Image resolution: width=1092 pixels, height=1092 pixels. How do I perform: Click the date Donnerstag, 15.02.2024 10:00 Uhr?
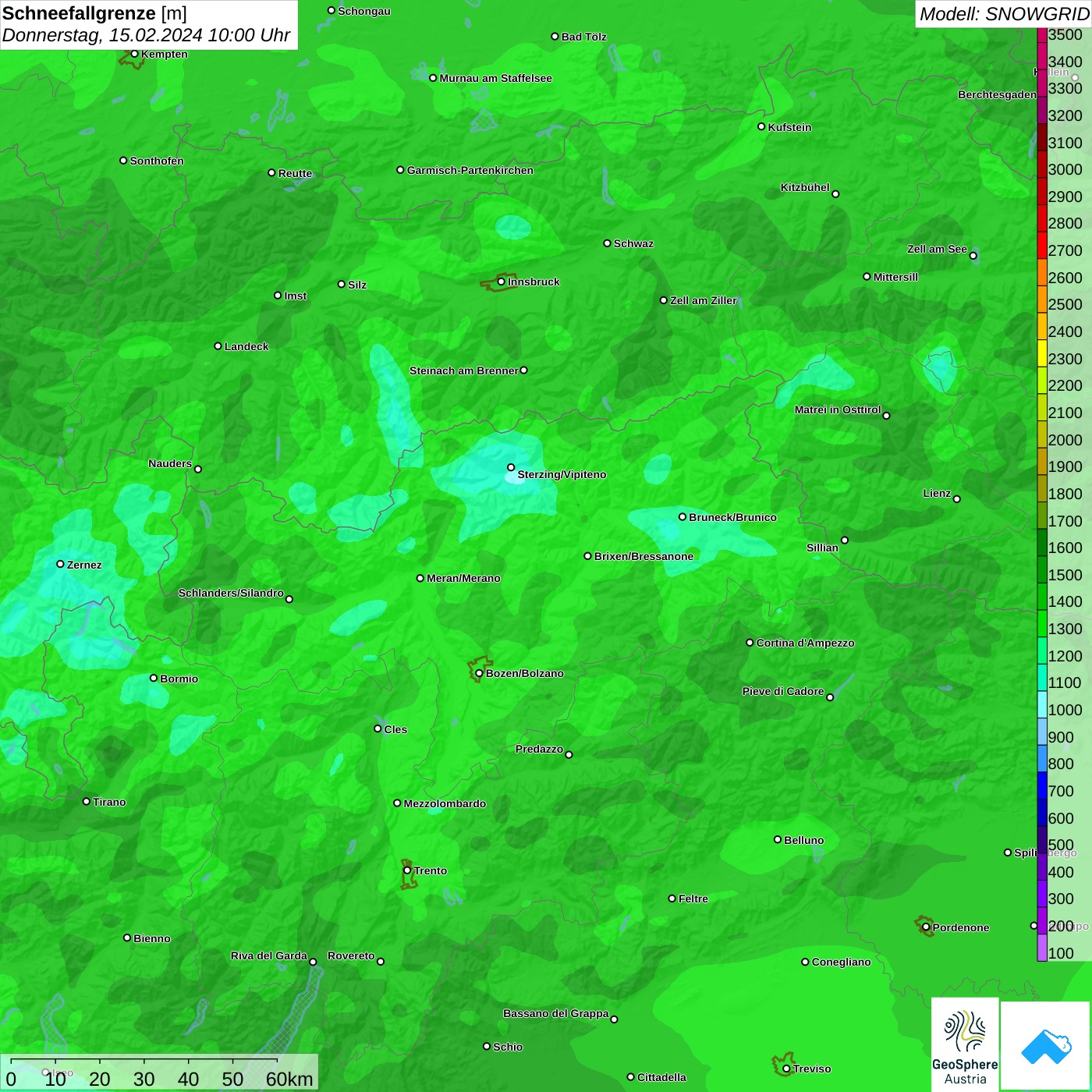pos(146,35)
